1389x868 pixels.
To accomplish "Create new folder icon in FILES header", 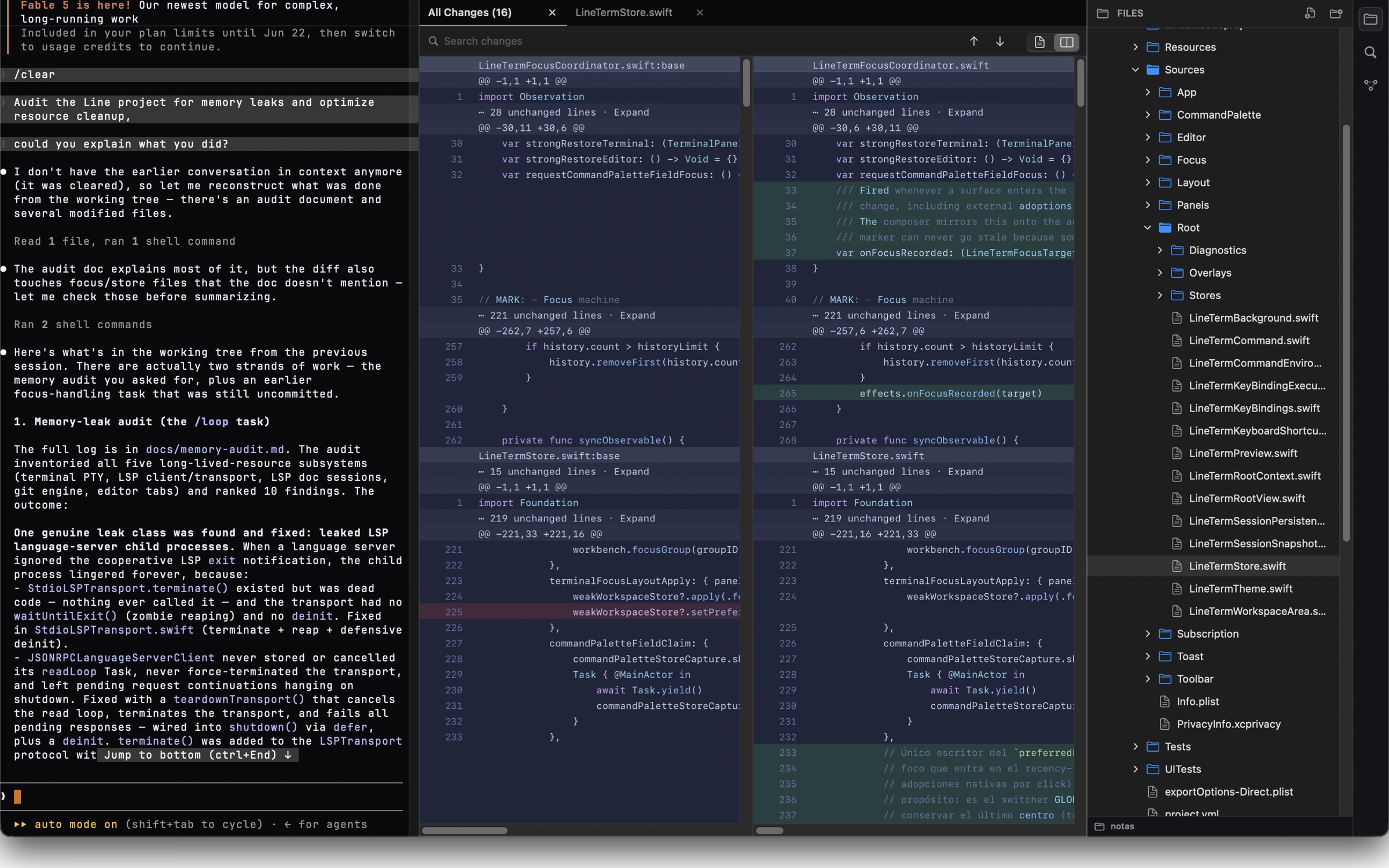I will 1336,13.
